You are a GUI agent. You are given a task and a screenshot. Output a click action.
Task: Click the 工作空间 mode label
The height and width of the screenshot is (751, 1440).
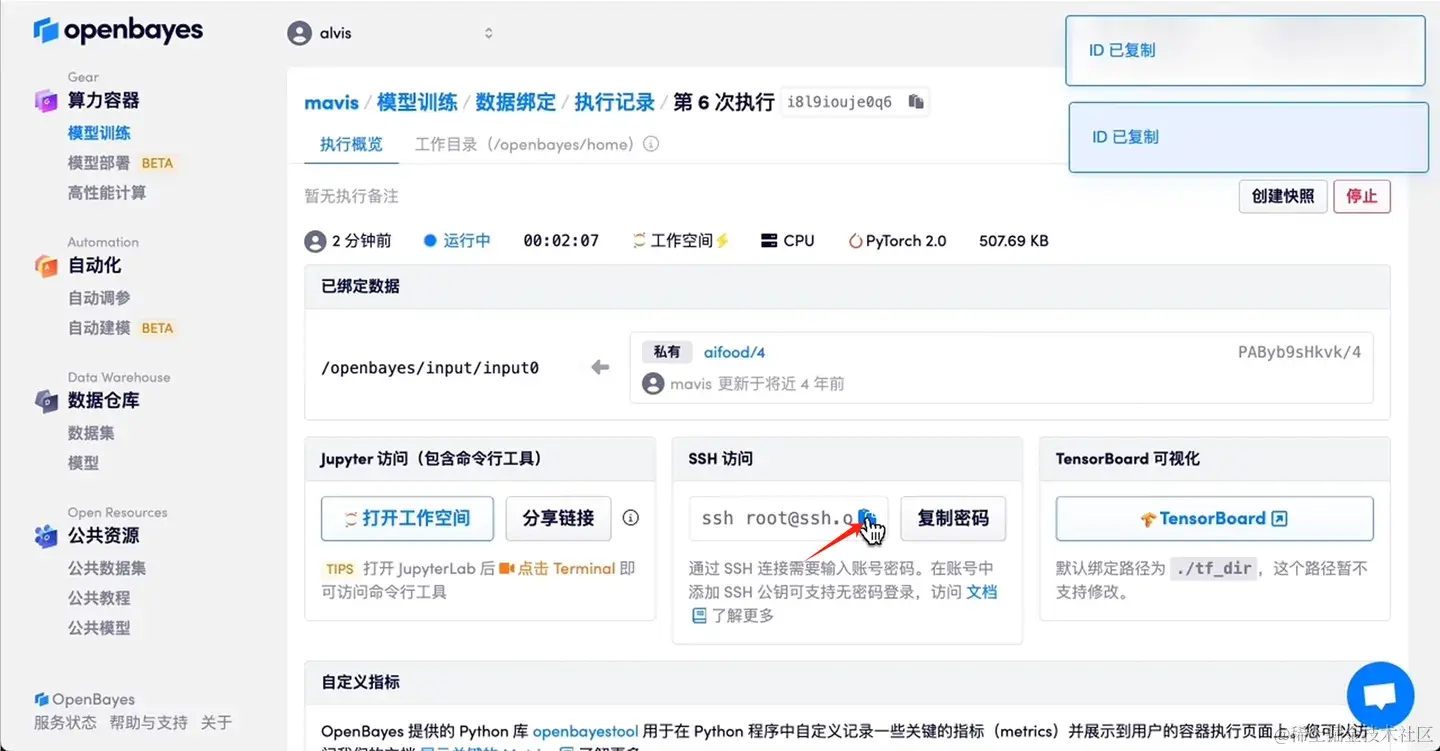coord(681,241)
